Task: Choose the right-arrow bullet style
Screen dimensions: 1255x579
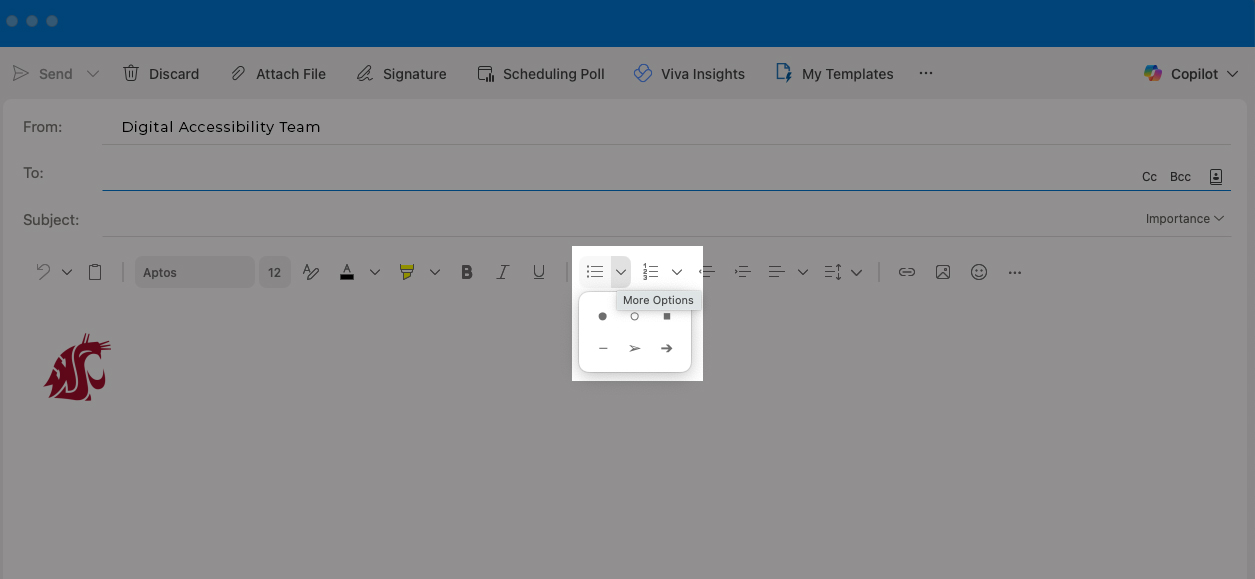Action: (666, 349)
